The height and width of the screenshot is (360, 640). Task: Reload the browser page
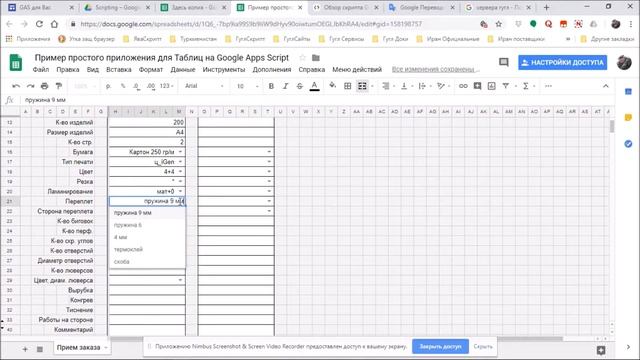point(39,24)
